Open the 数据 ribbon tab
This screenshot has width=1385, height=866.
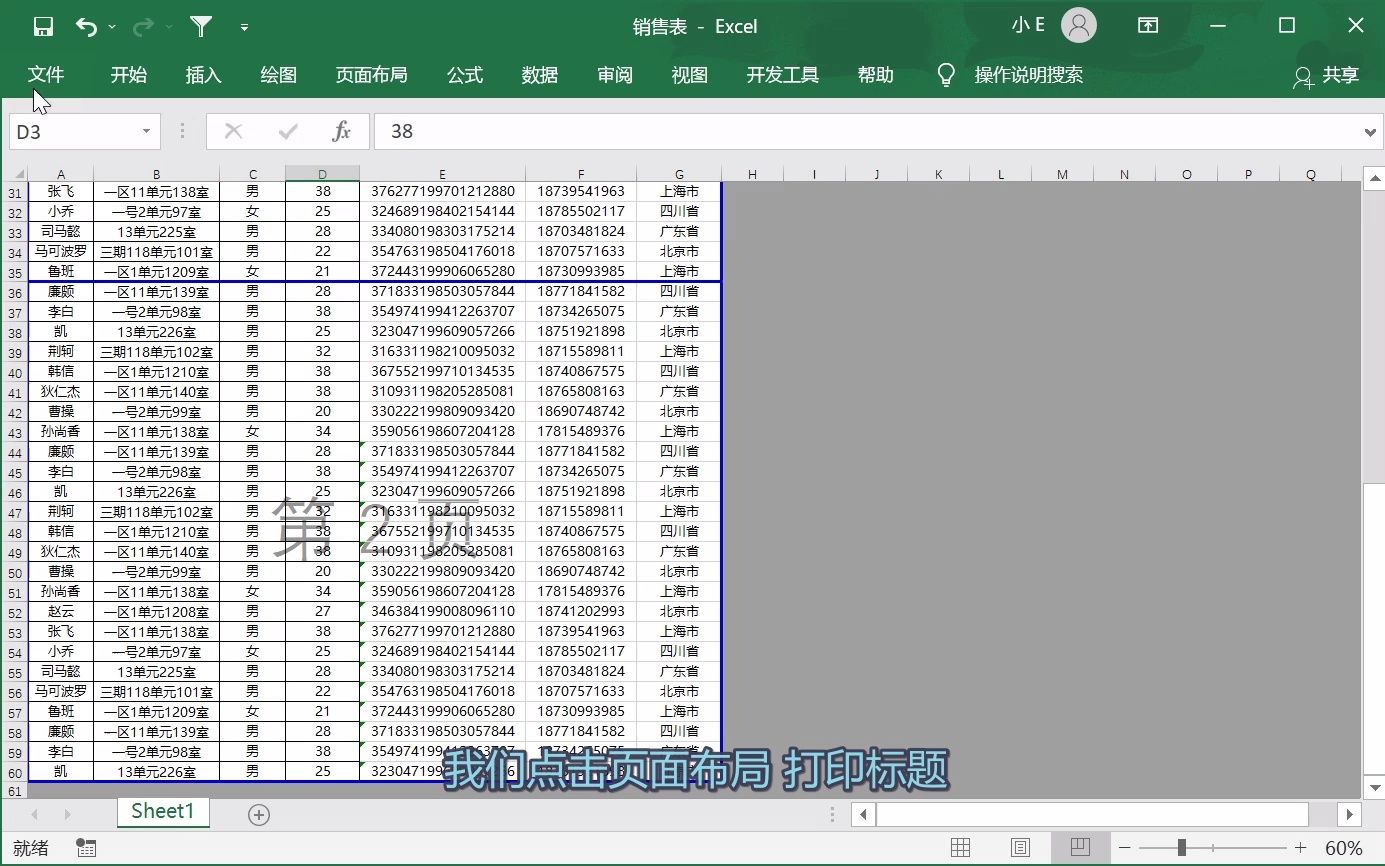(540, 75)
